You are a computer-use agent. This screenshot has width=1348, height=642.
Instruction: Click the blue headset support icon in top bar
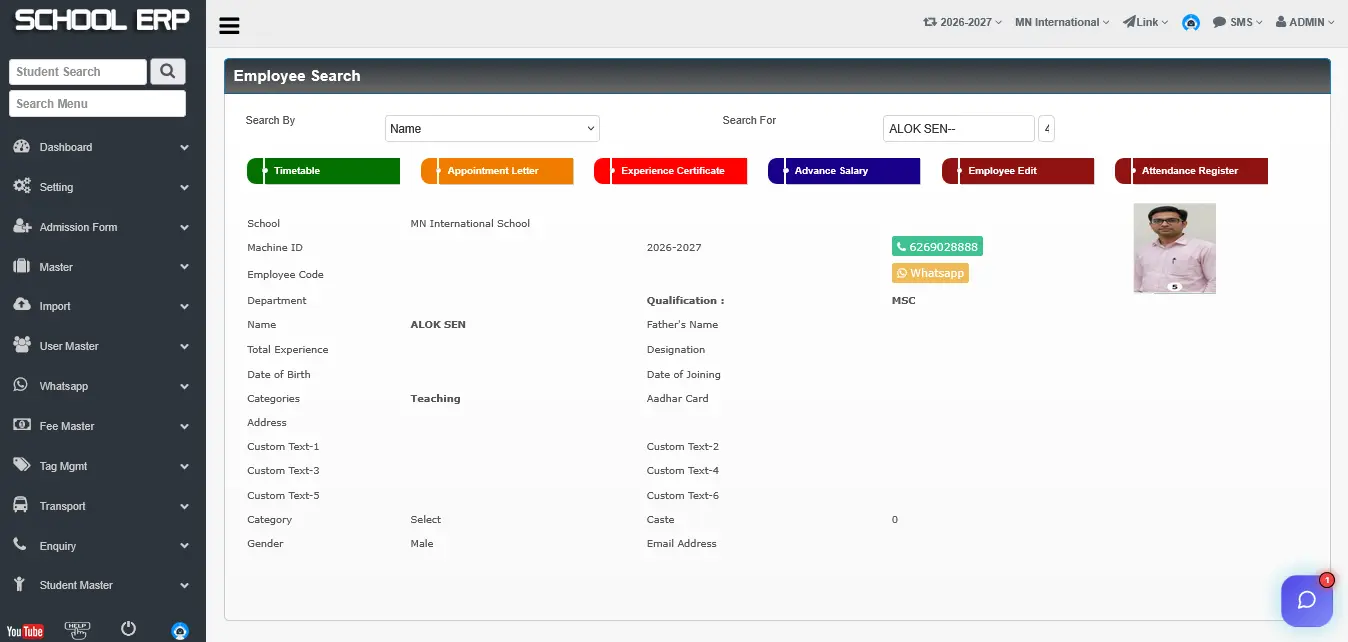click(1190, 22)
